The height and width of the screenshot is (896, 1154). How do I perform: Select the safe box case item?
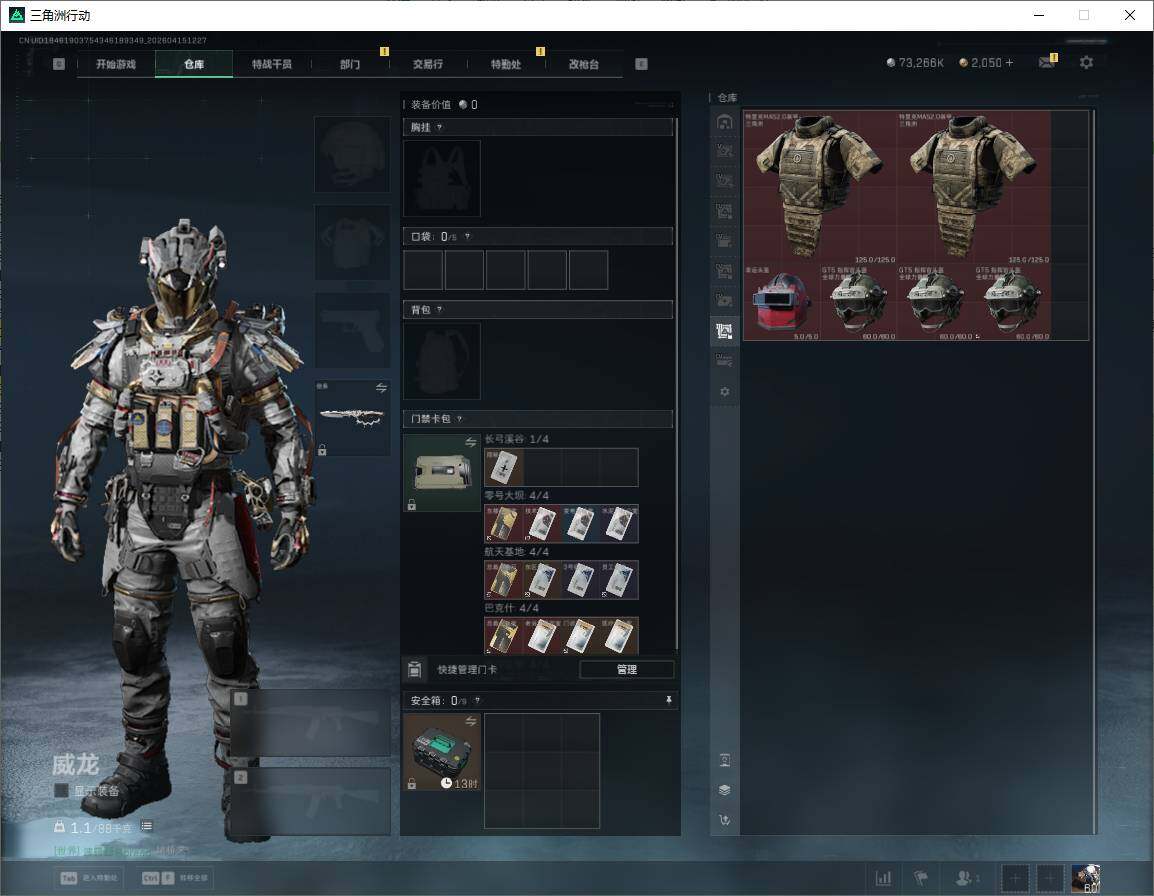coord(442,752)
